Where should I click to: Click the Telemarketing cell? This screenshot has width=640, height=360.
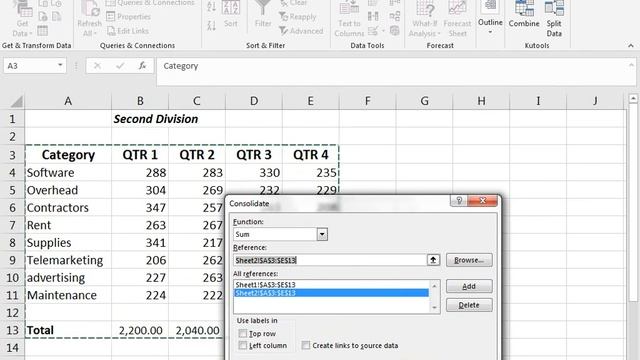68,260
